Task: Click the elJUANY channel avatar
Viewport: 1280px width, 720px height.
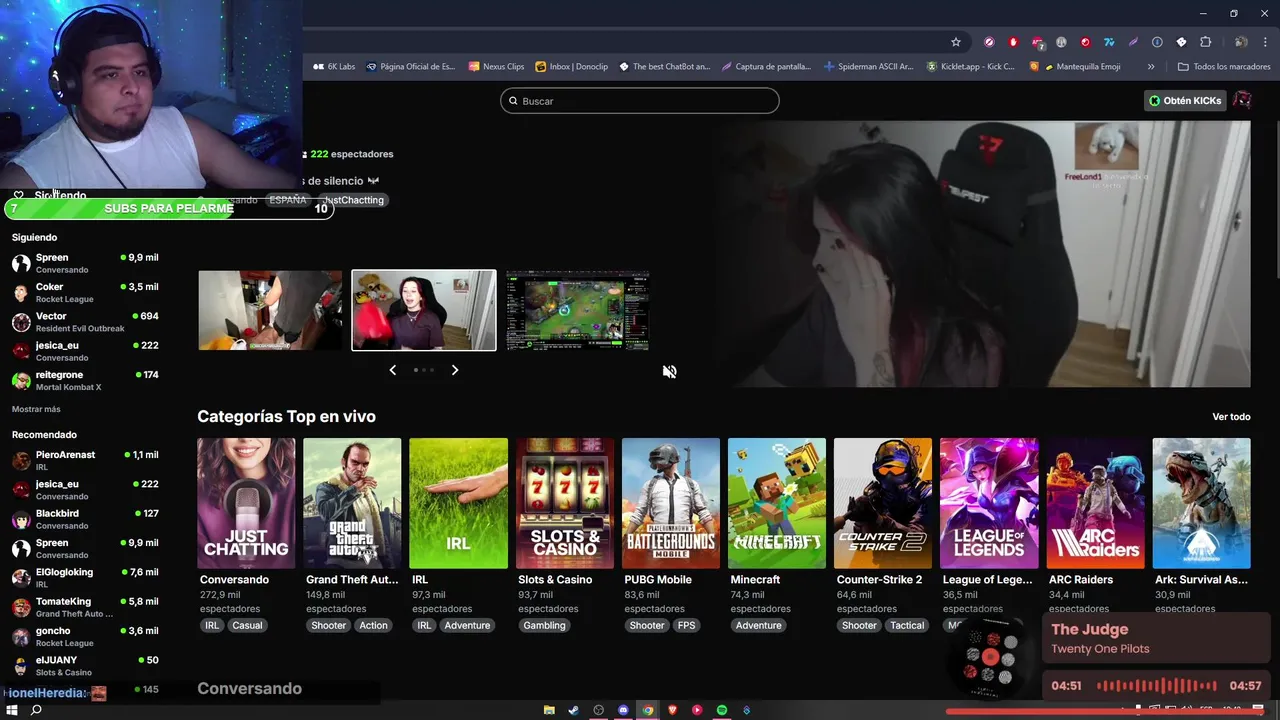Action: click(x=21, y=667)
